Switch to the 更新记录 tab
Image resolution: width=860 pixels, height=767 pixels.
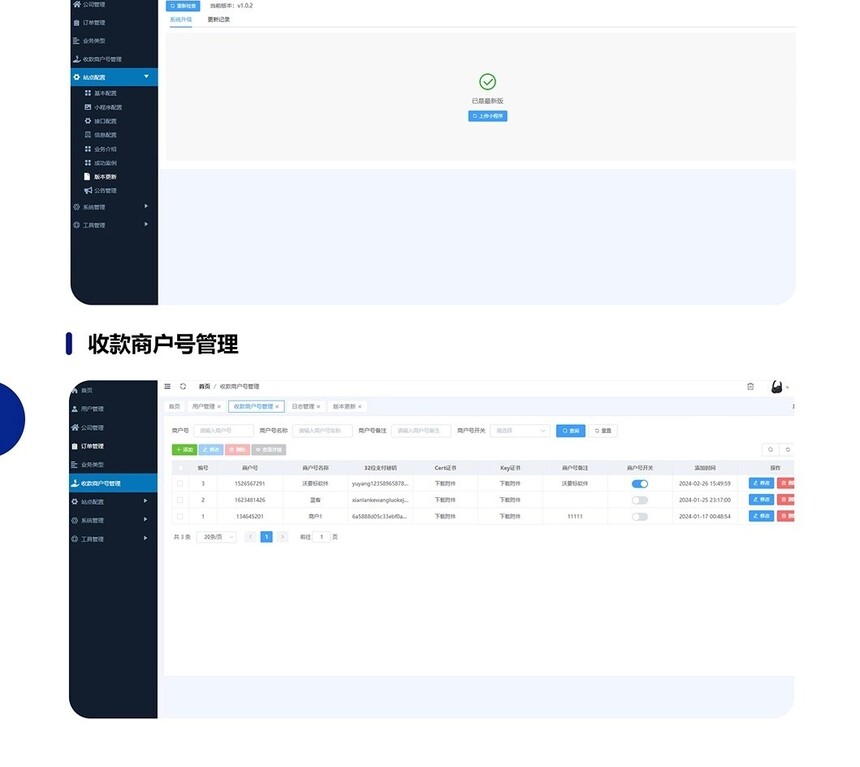(x=219, y=20)
